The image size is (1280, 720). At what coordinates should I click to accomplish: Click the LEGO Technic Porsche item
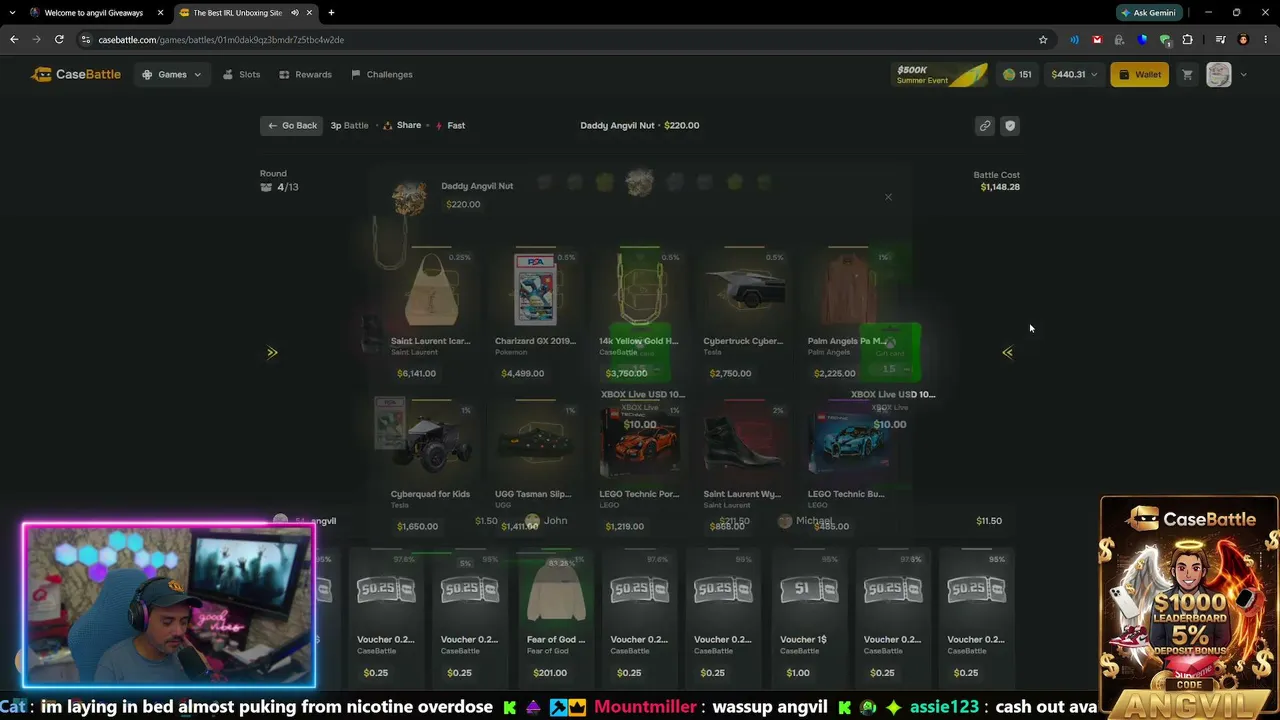click(x=639, y=466)
